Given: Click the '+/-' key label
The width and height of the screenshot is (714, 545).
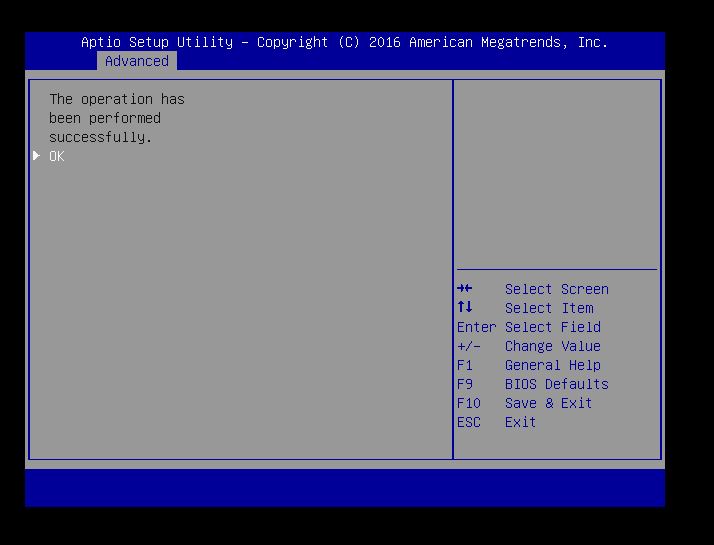Looking at the screenshot, I should (x=469, y=346).
